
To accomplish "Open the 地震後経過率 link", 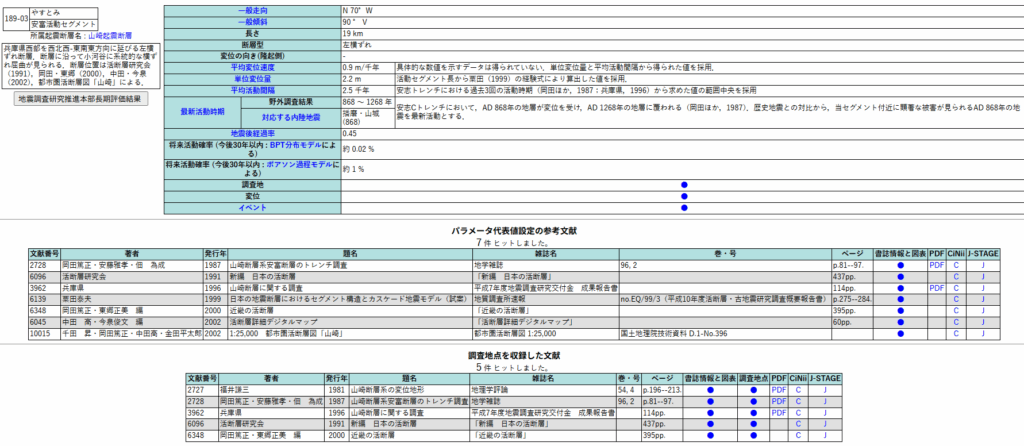I will point(253,132).
